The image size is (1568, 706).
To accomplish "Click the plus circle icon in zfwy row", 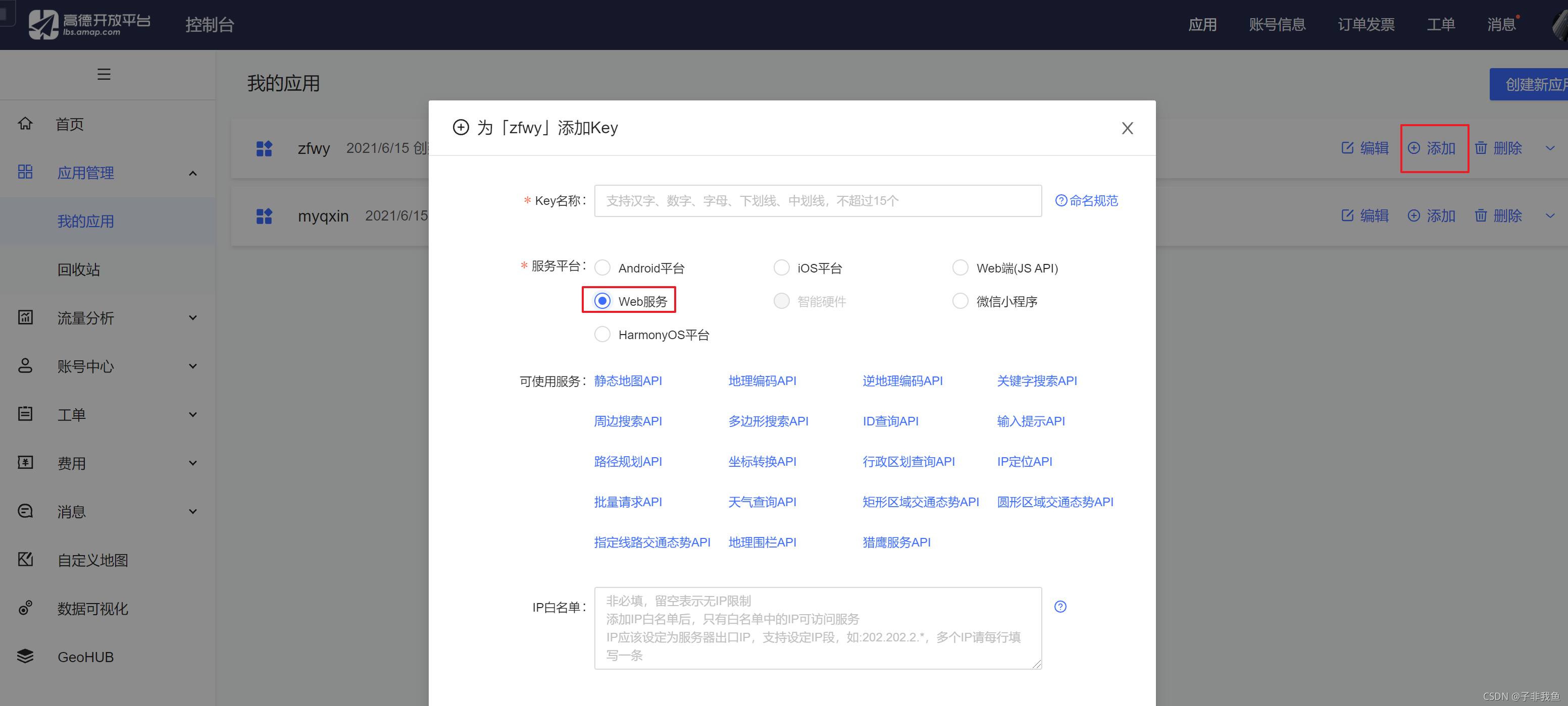I will pyautogui.click(x=1414, y=148).
